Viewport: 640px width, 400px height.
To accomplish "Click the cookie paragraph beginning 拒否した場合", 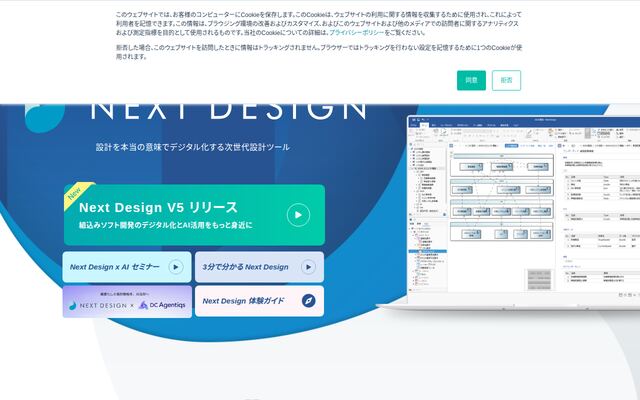I will [x=319, y=52].
